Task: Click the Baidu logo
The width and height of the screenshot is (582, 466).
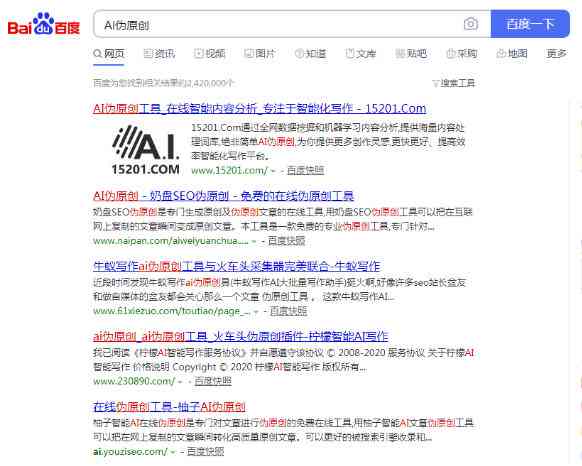Action: pos(44,24)
